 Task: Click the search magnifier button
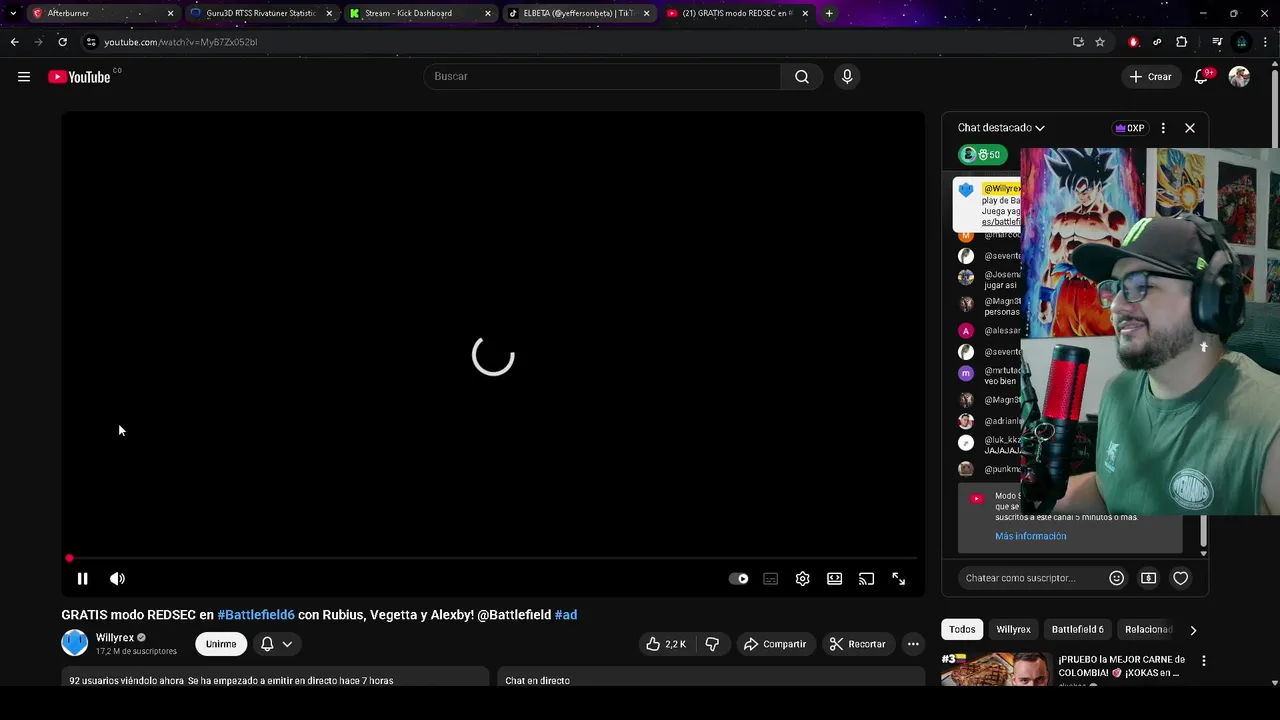click(802, 77)
